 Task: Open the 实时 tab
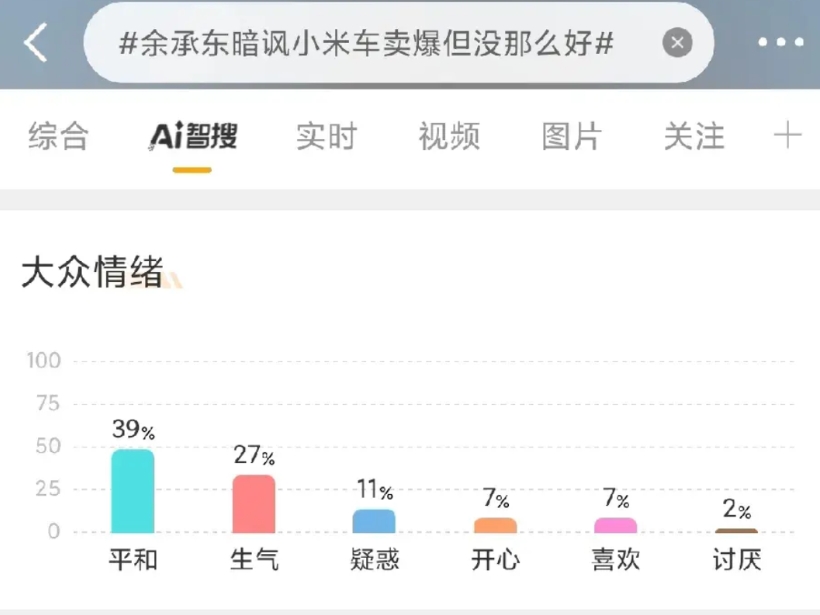(326, 136)
